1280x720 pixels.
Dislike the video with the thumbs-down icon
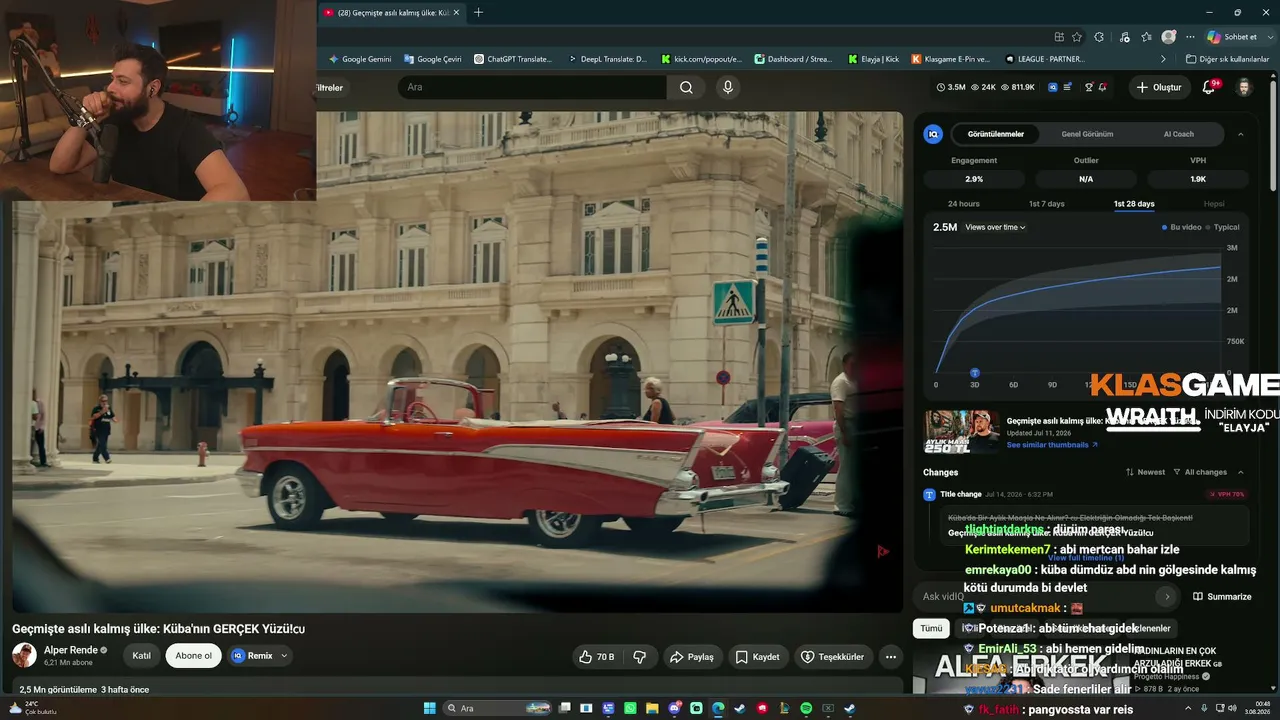tap(640, 657)
